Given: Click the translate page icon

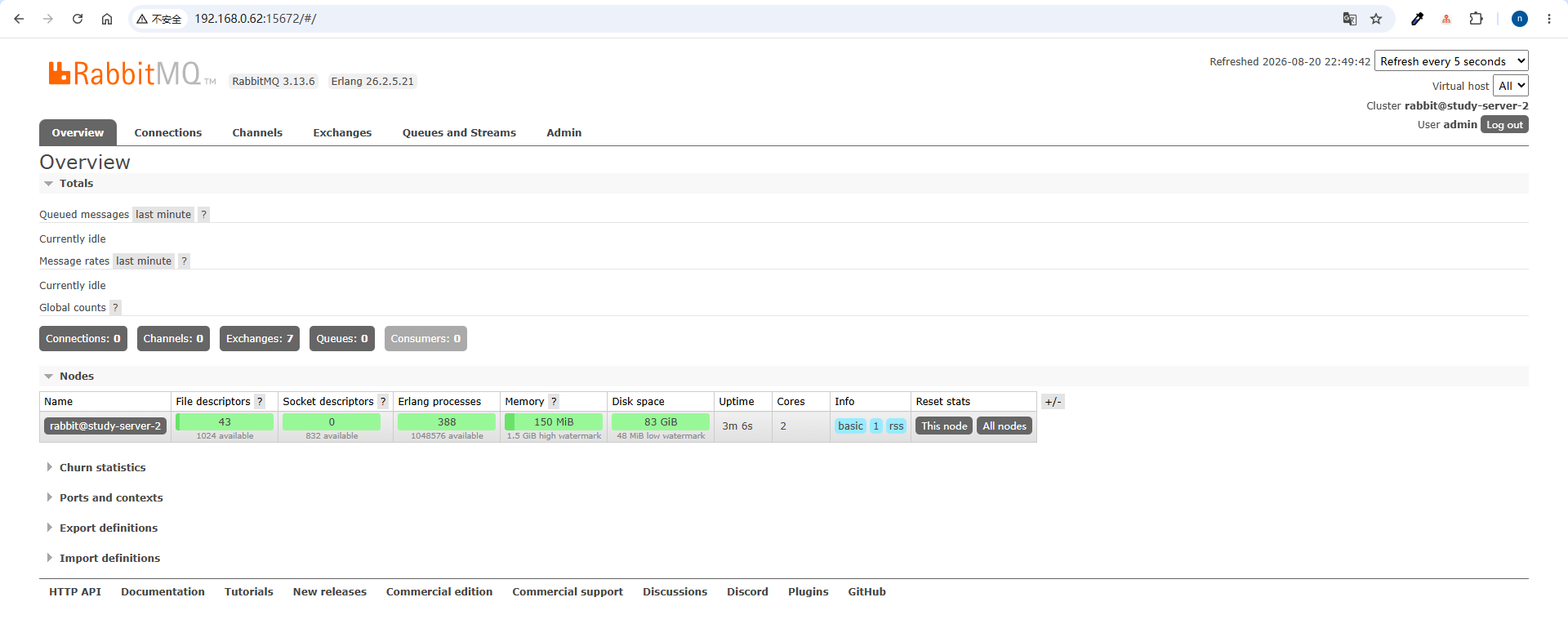Looking at the screenshot, I should [1350, 19].
